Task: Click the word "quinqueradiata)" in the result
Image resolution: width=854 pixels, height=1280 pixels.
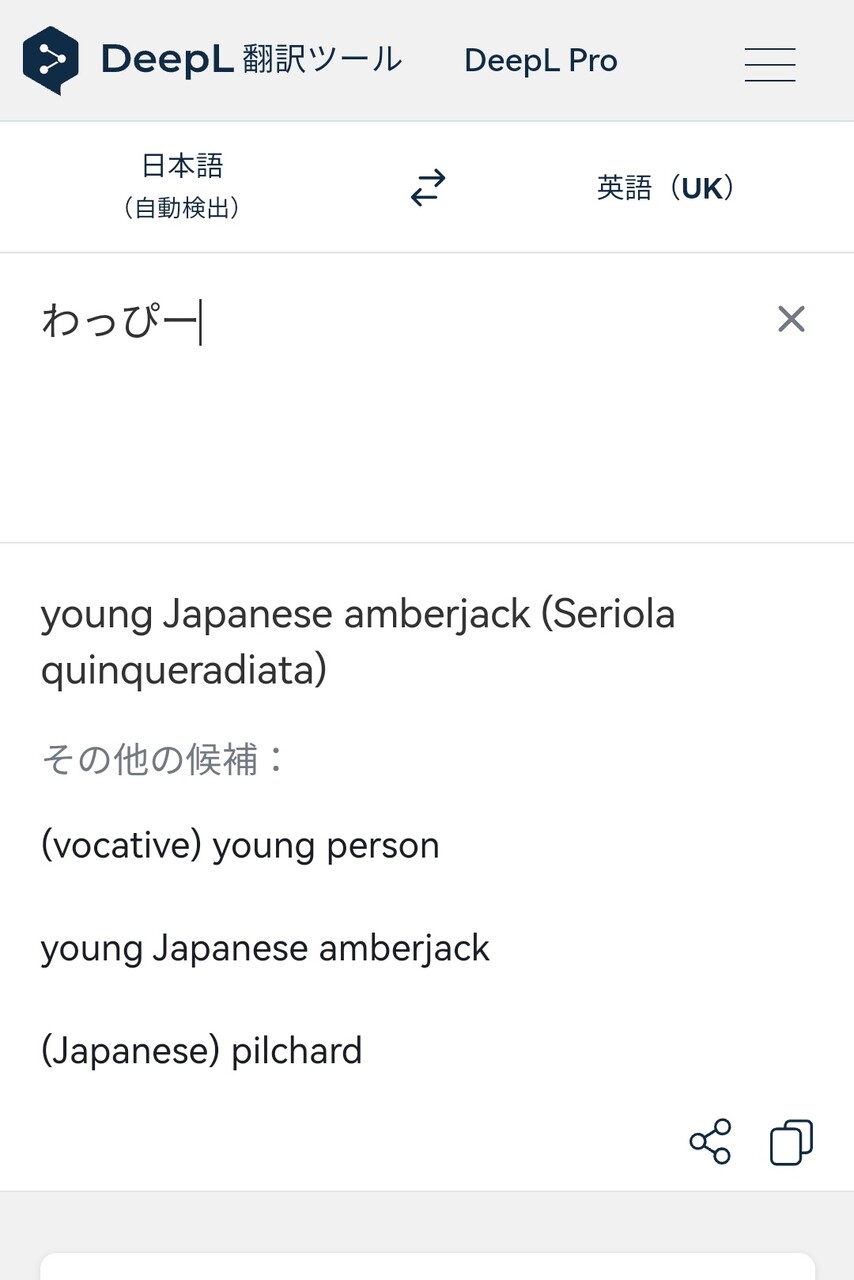Action: coord(183,670)
